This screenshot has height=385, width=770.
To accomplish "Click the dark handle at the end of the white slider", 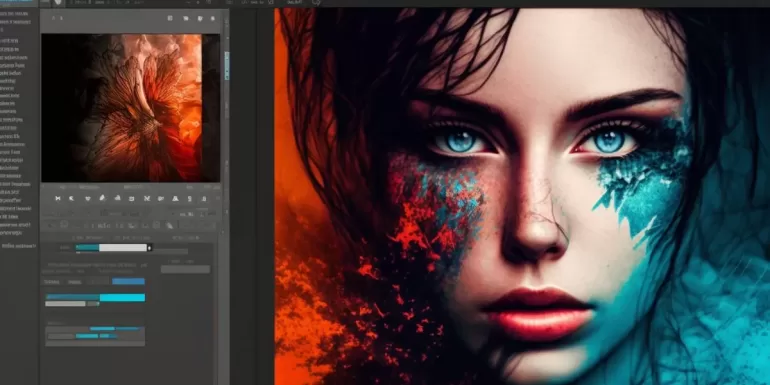I will point(150,248).
